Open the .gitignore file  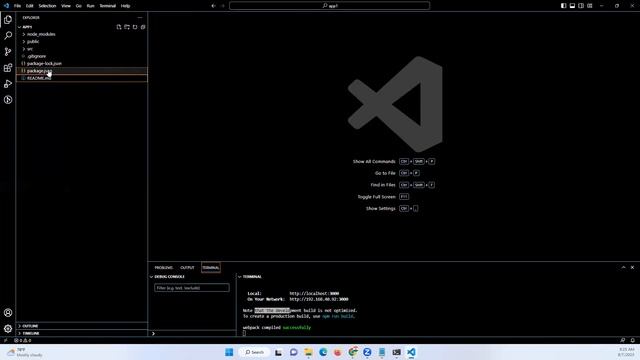click(x=82, y=56)
